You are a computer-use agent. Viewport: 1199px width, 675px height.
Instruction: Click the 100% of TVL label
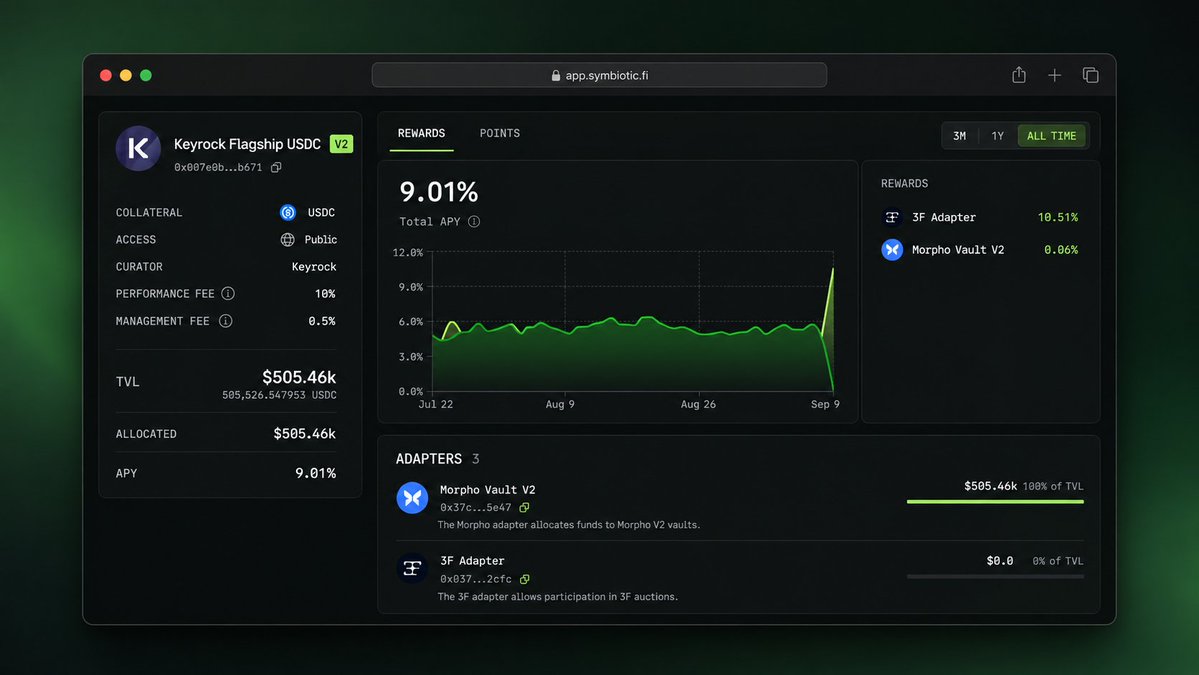point(1053,486)
